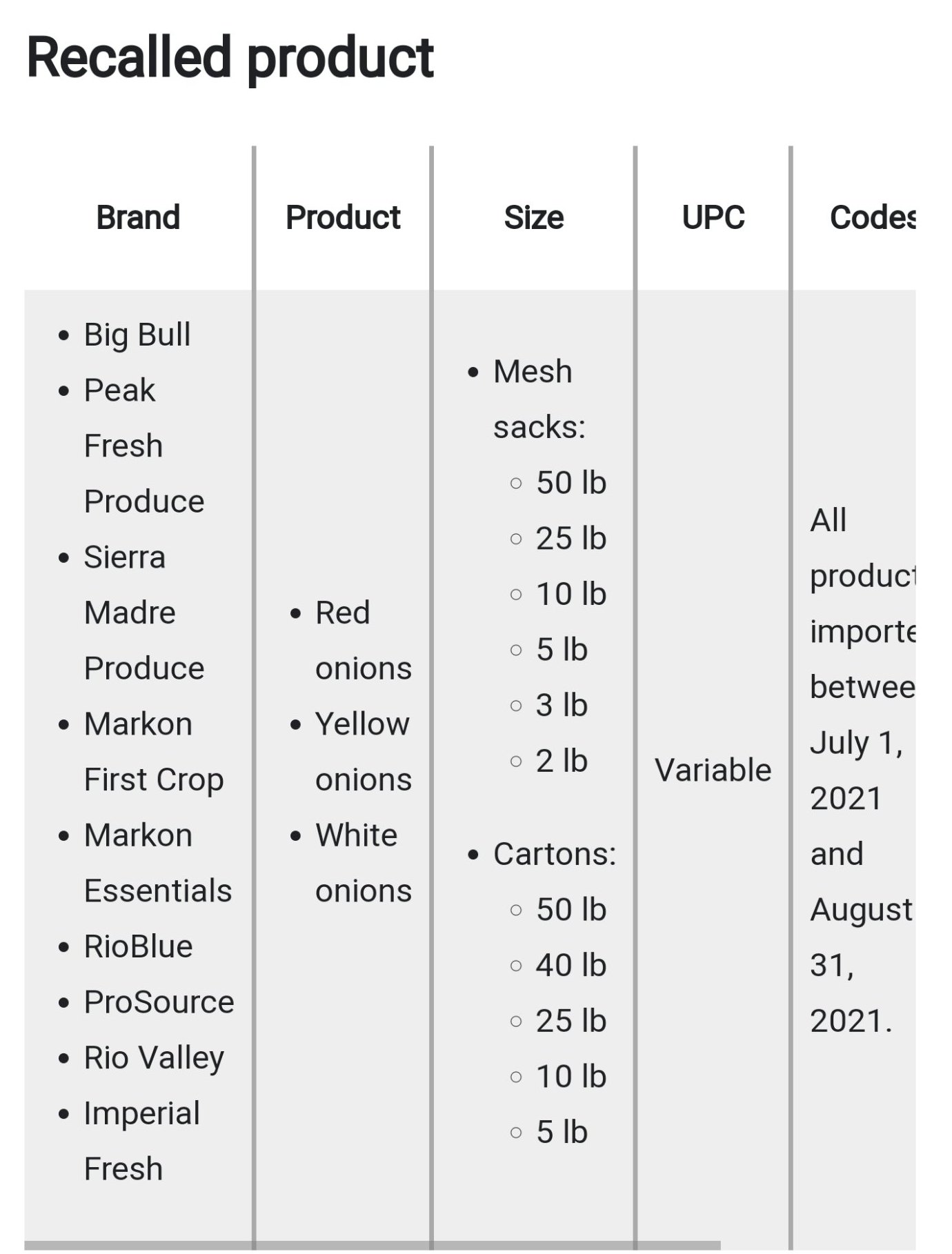Click the horizontal scrollbar below the table
The width and height of the screenshot is (952, 1254).
[373, 1245]
